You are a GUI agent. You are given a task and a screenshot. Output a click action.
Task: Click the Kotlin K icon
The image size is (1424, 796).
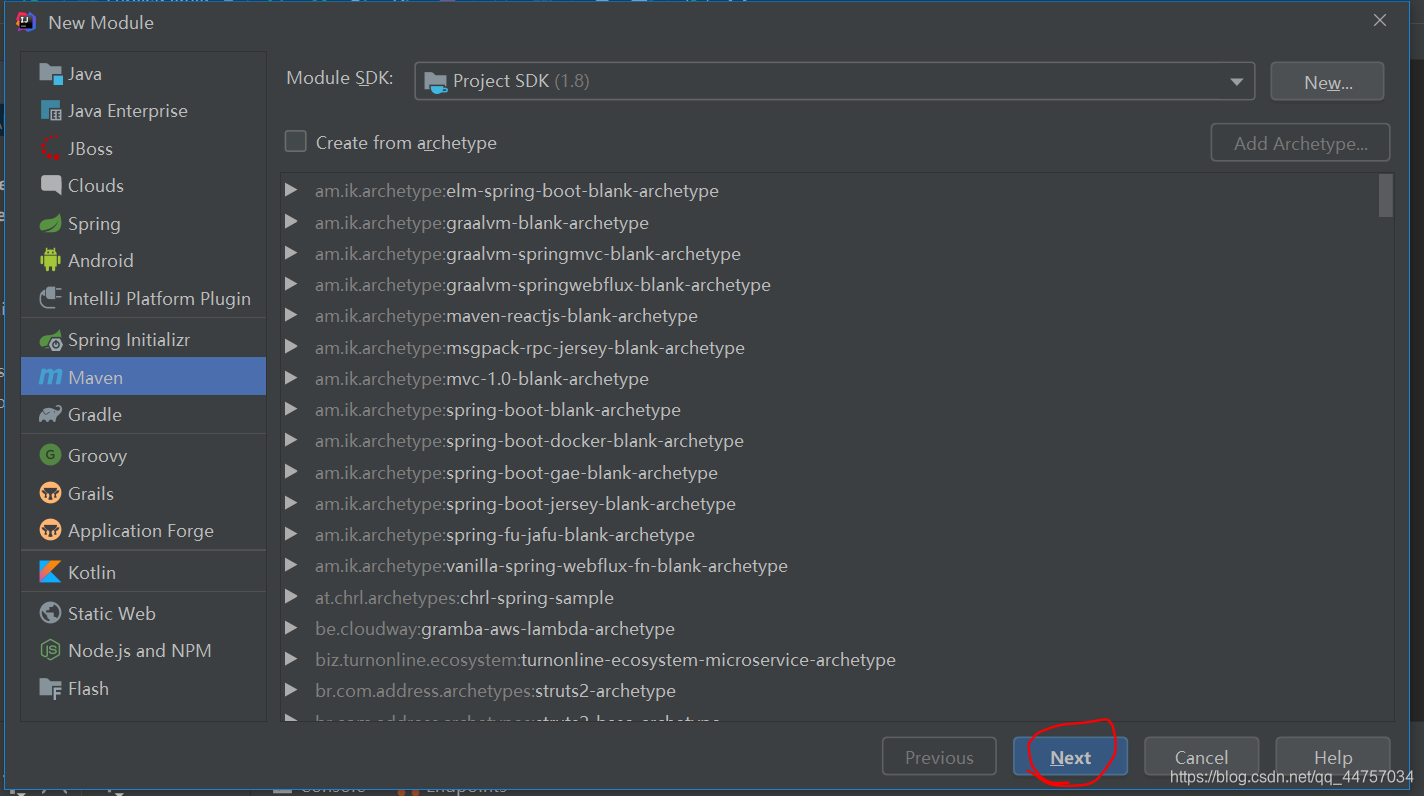click(51, 572)
